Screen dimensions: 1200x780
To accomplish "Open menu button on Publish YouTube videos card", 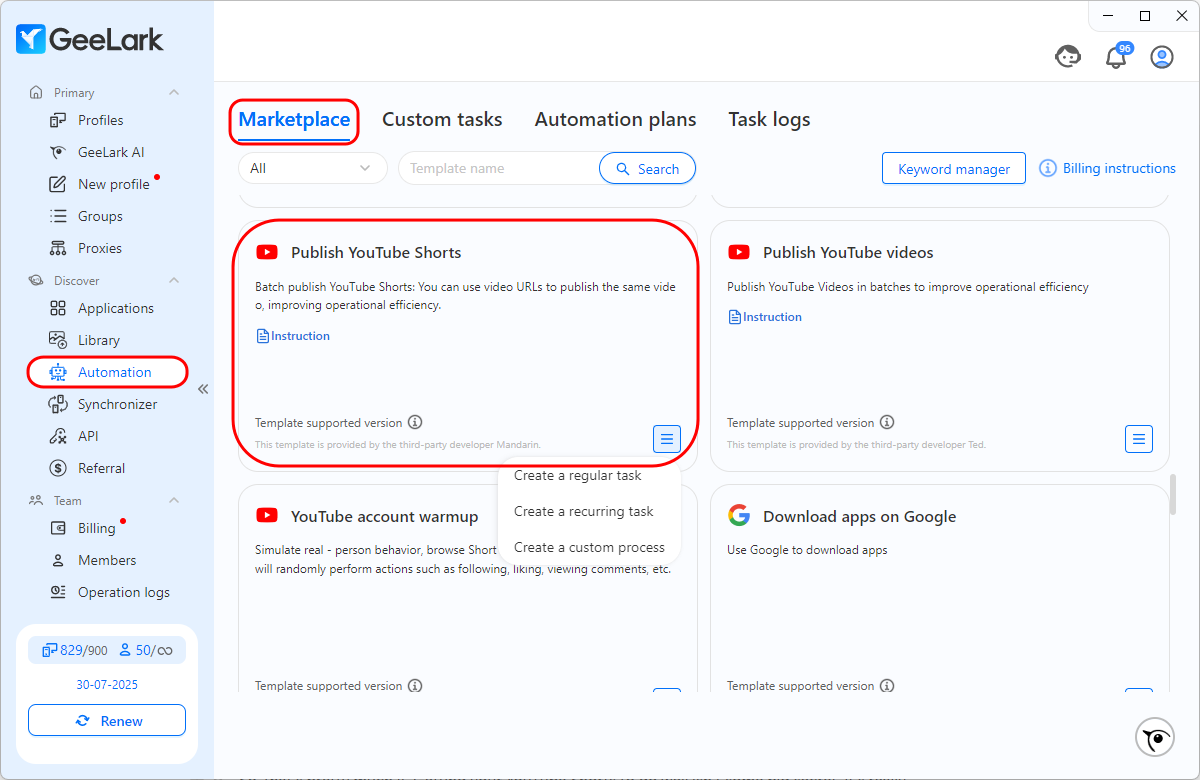I will tap(1139, 438).
